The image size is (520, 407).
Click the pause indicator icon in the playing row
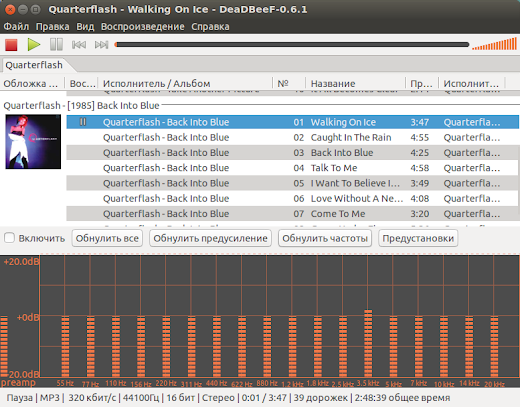click(x=83, y=122)
